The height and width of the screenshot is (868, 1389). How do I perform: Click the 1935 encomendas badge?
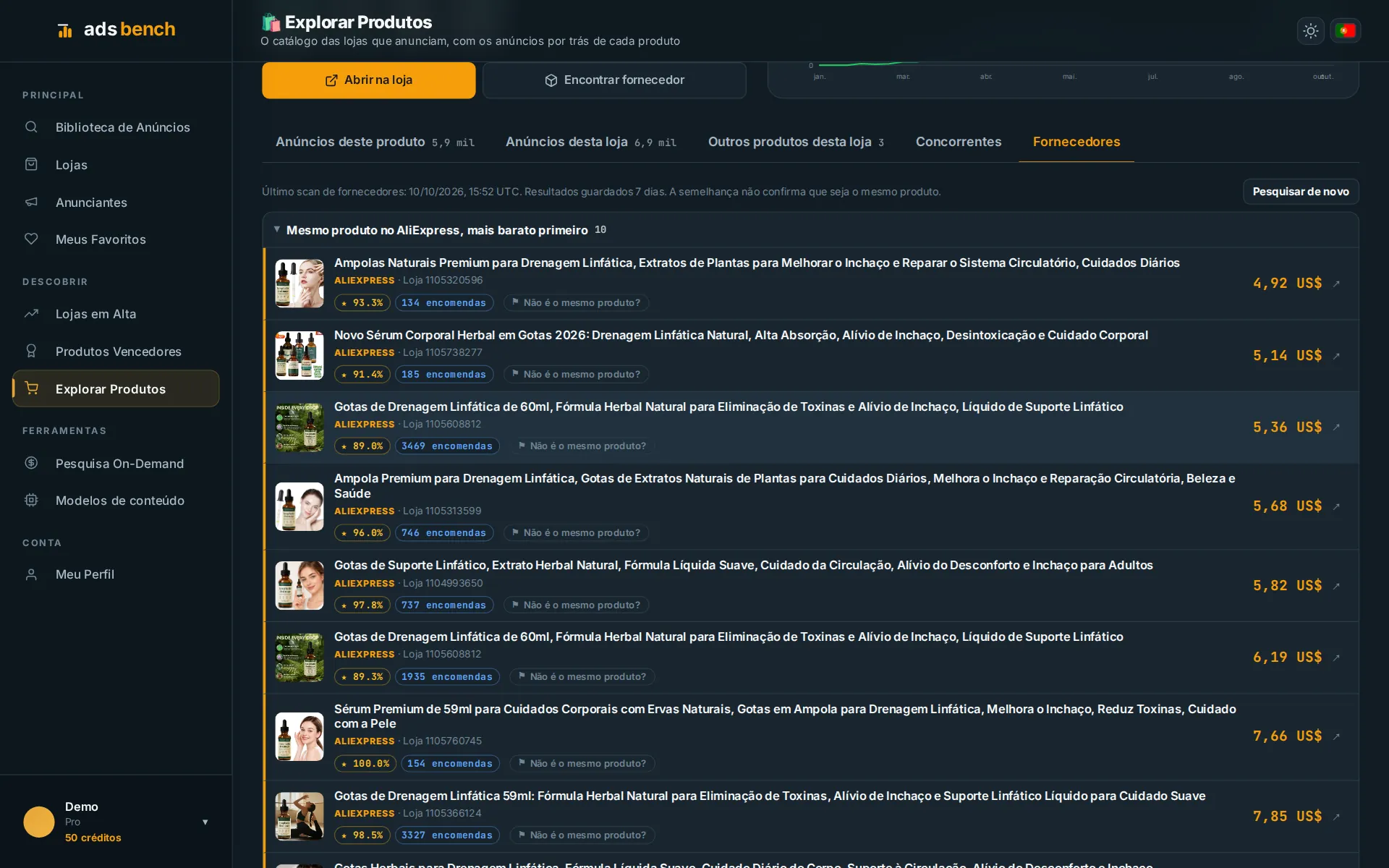point(447,676)
